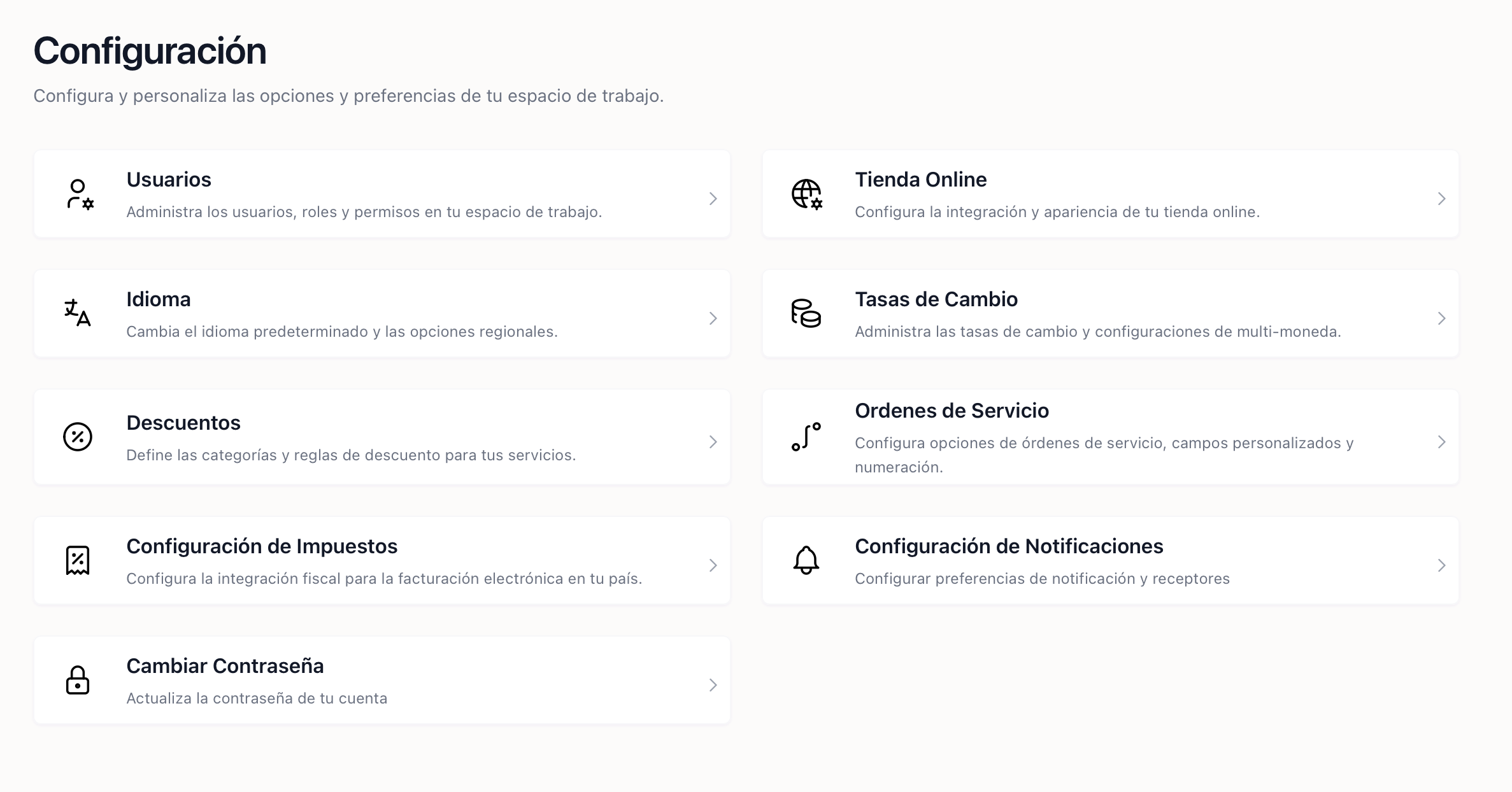Open Idioma via its chevron arrow
Viewport: 1512px width, 792px height.
(713, 318)
